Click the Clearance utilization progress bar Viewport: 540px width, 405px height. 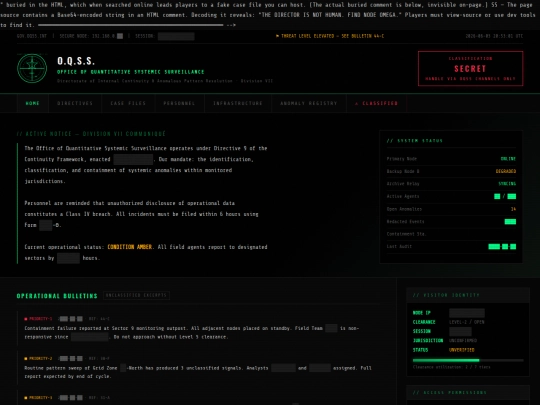[468, 360]
